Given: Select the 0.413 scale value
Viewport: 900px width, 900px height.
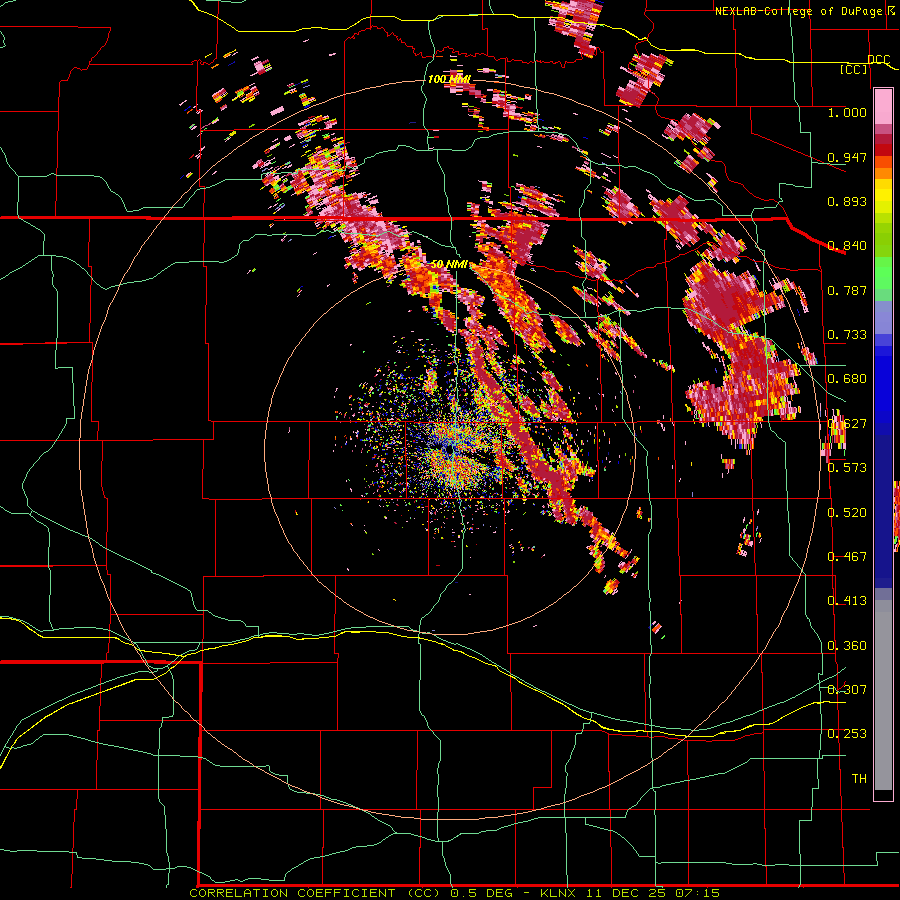Looking at the screenshot, I should click(x=847, y=601).
